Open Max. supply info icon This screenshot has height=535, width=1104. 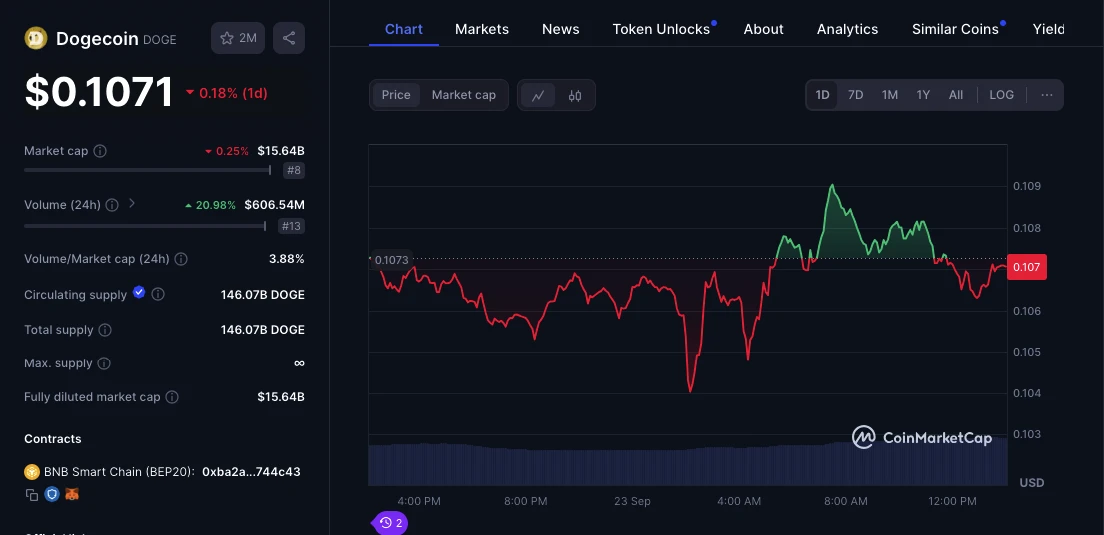click(104, 363)
